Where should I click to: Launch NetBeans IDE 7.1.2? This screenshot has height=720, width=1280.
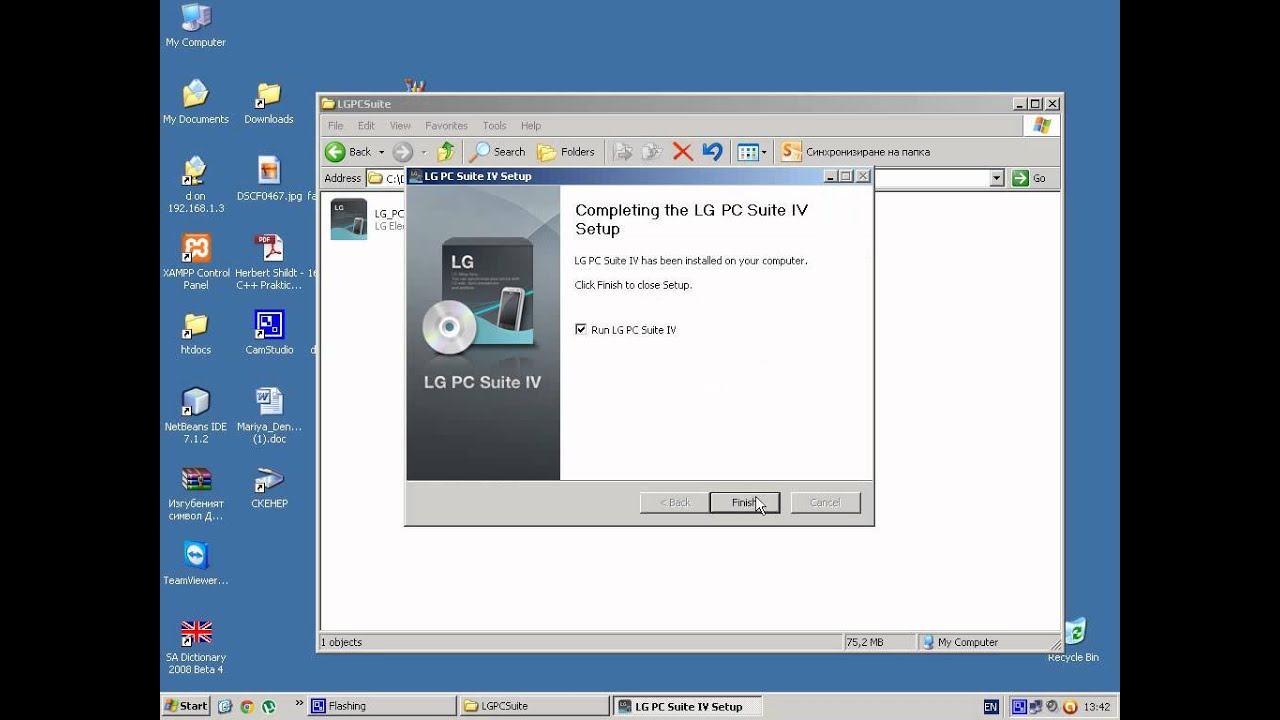[x=195, y=415]
